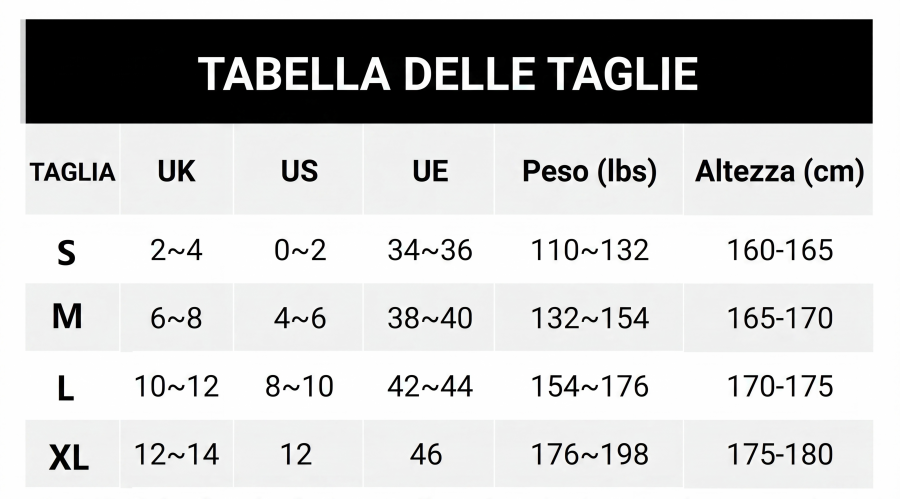Screen dimensions: 900x499
Task: Click the 175-180 height cell
Action: (779, 455)
